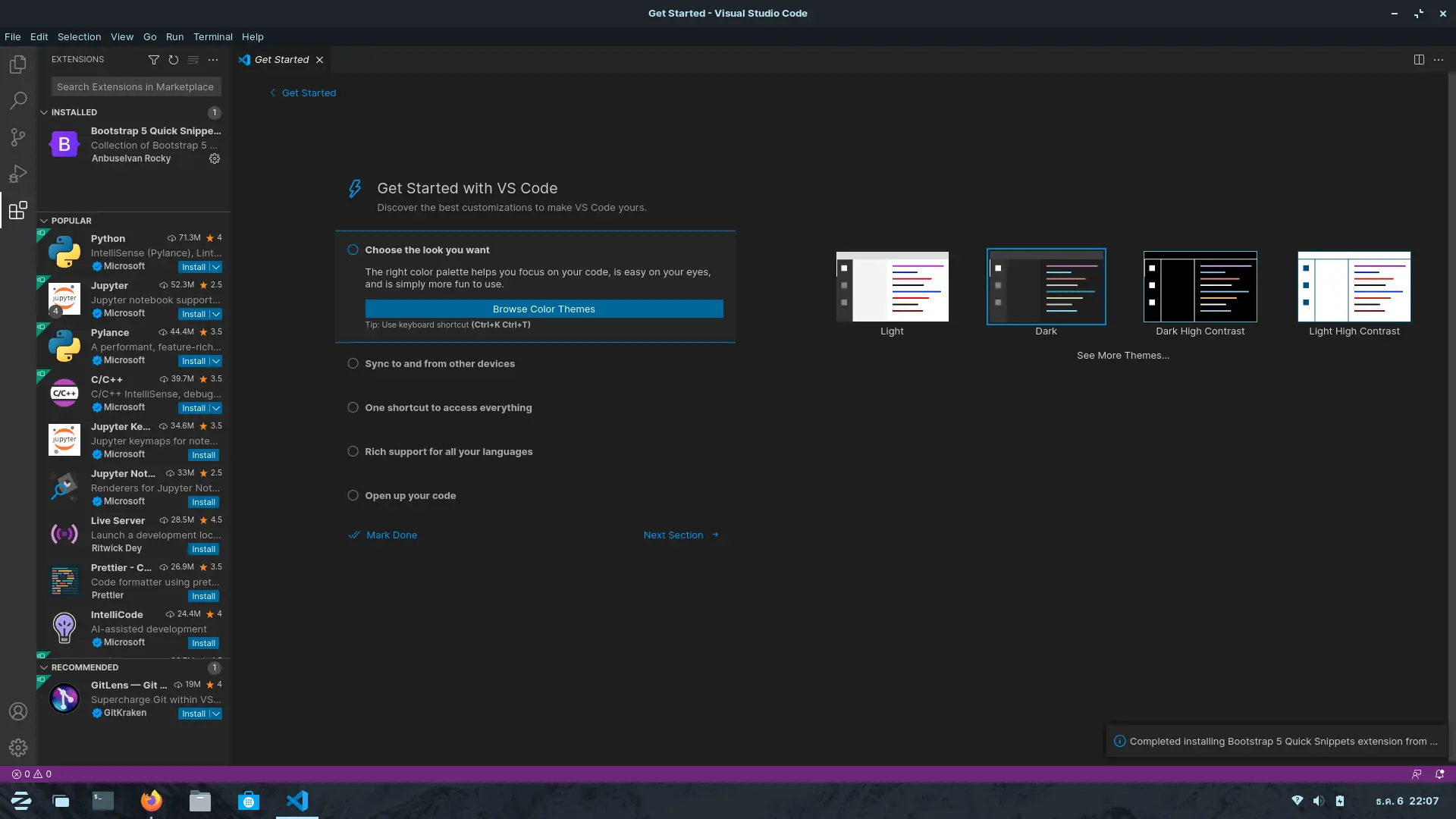Open the GitLens extension icon
Screen dimensions: 1456x819
[64, 698]
